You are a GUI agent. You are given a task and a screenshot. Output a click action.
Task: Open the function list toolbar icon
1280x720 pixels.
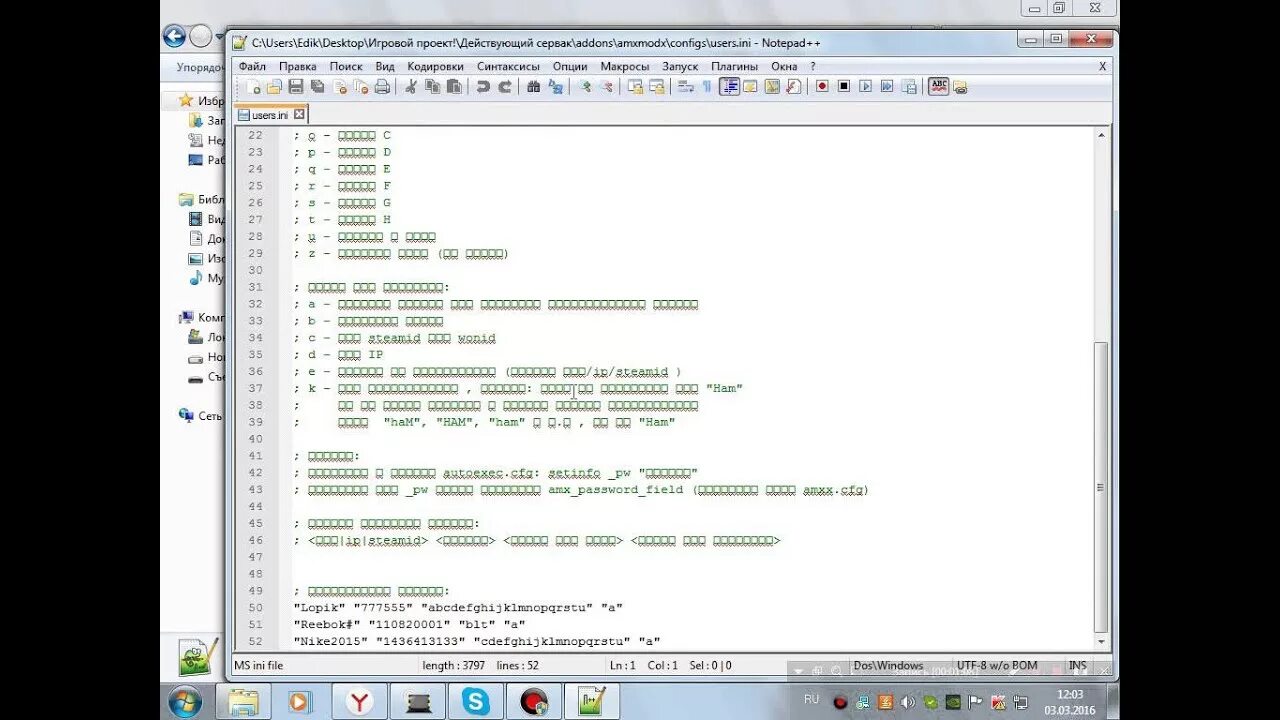point(794,87)
